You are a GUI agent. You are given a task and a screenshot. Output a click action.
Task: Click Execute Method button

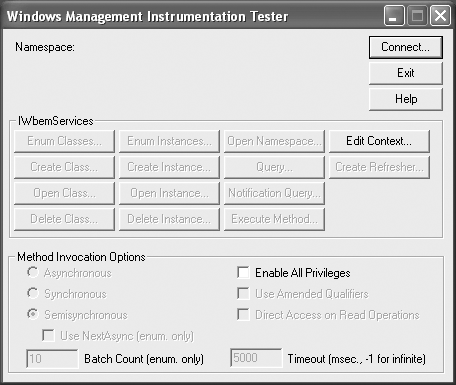coord(274,219)
